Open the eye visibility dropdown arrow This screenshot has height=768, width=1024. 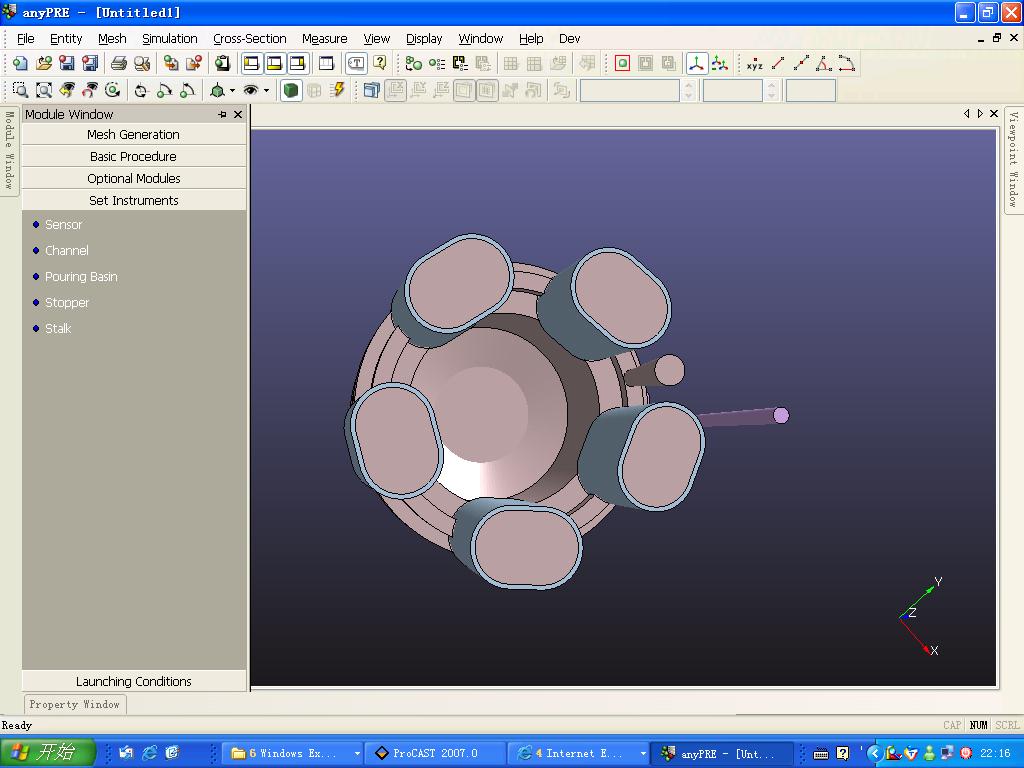click(x=266, y=91)
